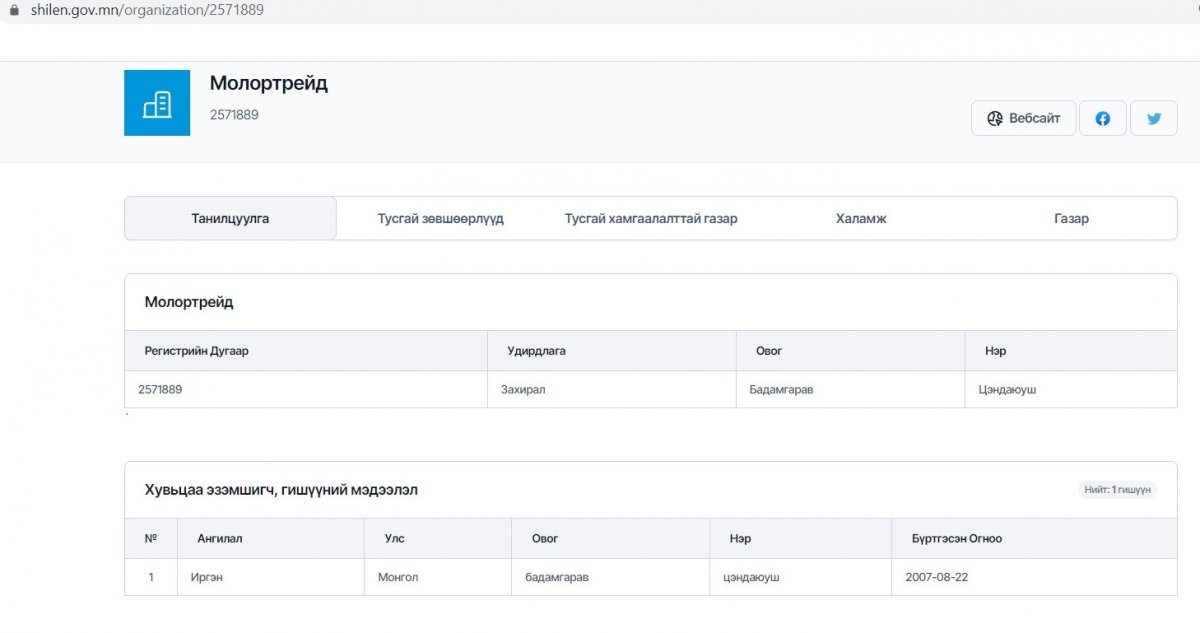Click the Захирал cell in management table
The width and height of the screenshot is (1200, 633).
(x=523, y=389)
